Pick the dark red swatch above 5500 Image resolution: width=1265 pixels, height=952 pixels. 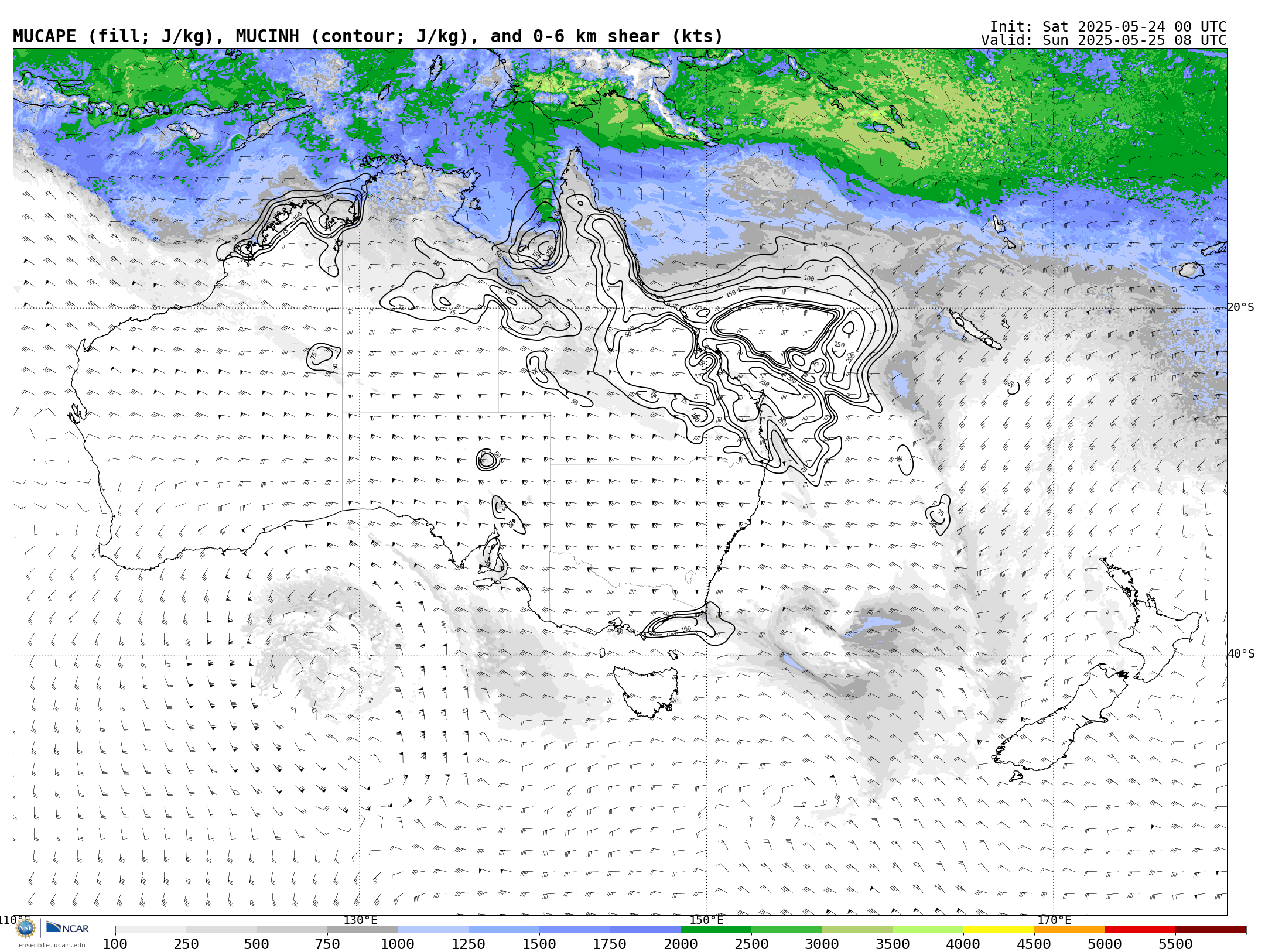1211,930
